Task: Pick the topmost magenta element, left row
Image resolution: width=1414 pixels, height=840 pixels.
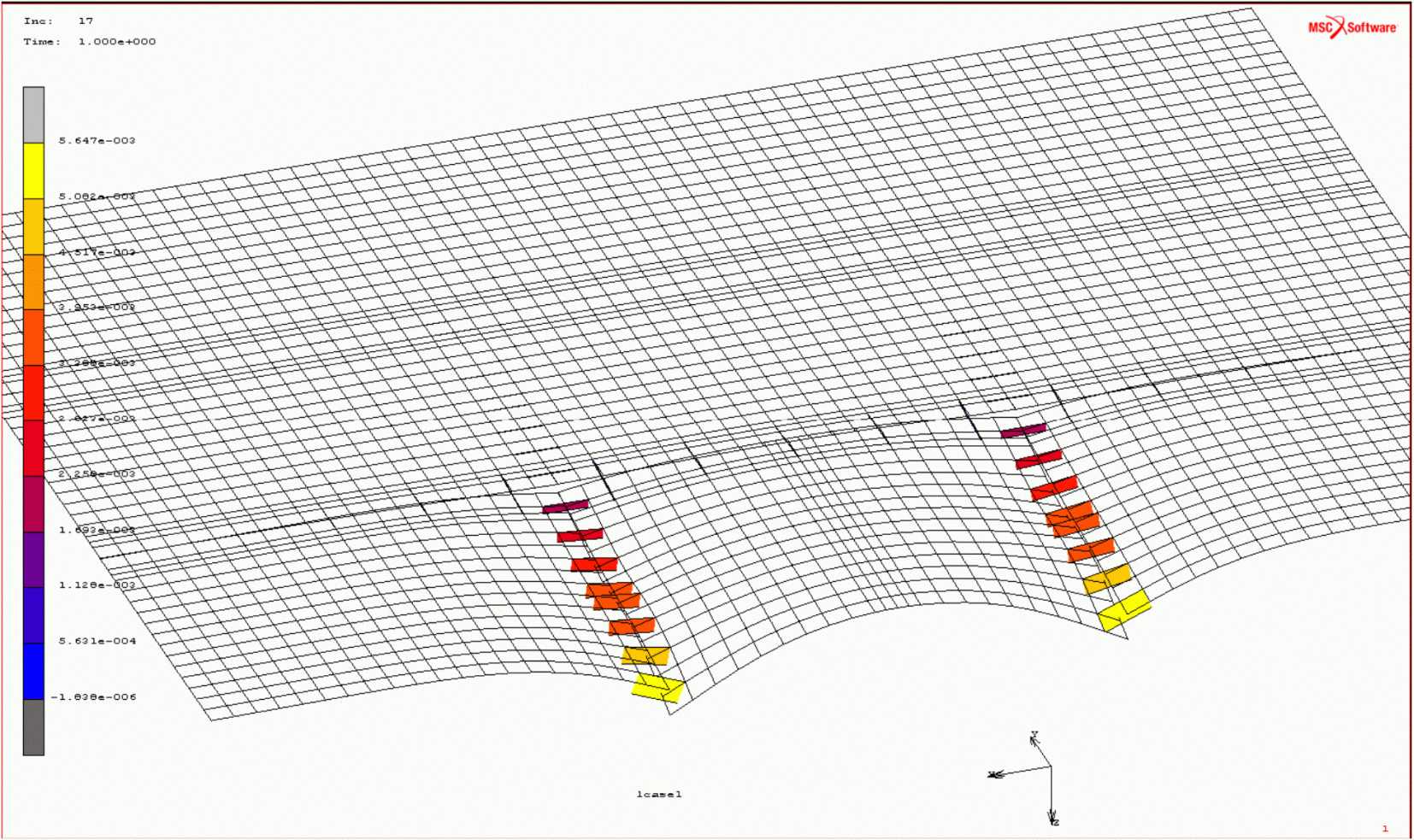Action: click(x=565, y=507)
